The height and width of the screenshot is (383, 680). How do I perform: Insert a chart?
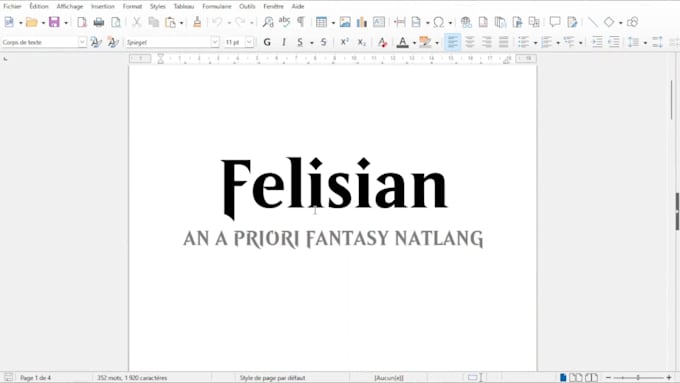click(362, 22)
